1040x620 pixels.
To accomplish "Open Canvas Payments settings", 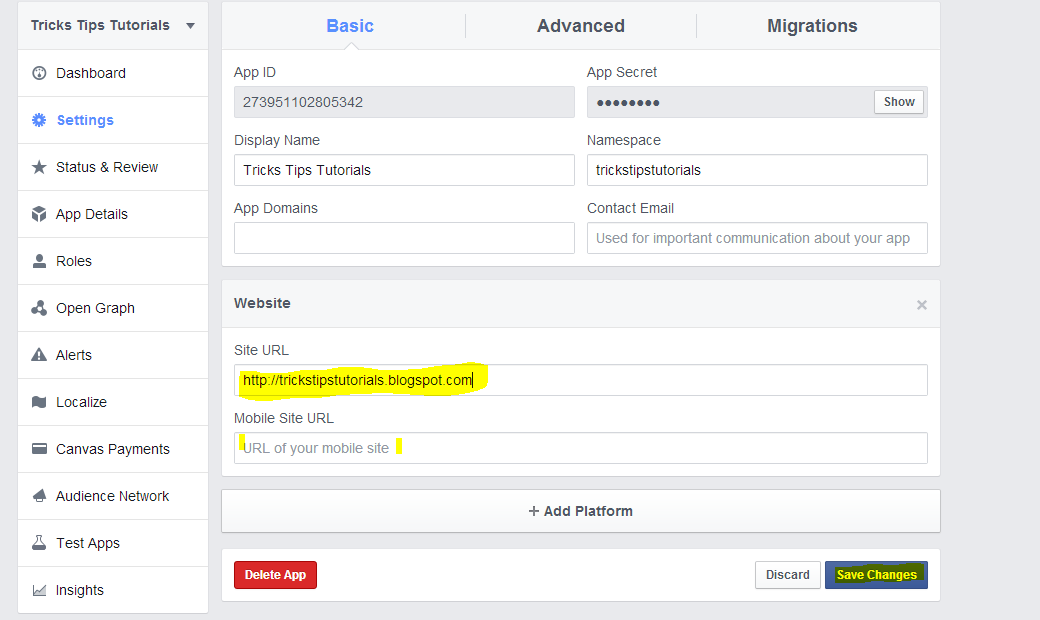I will point(113,449).
